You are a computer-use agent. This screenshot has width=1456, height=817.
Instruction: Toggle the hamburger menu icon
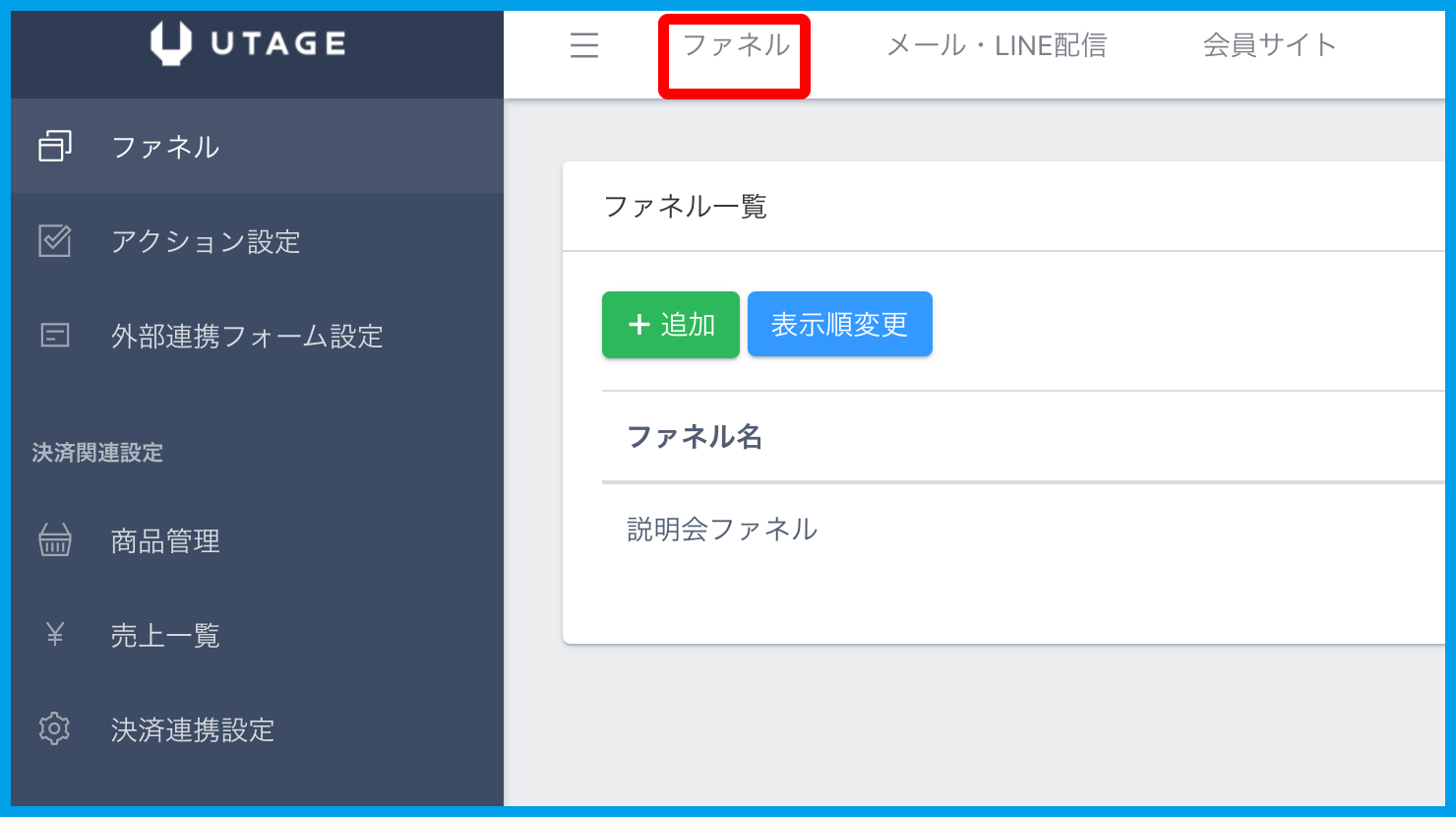pyautogui.click(x=584, y=45)
